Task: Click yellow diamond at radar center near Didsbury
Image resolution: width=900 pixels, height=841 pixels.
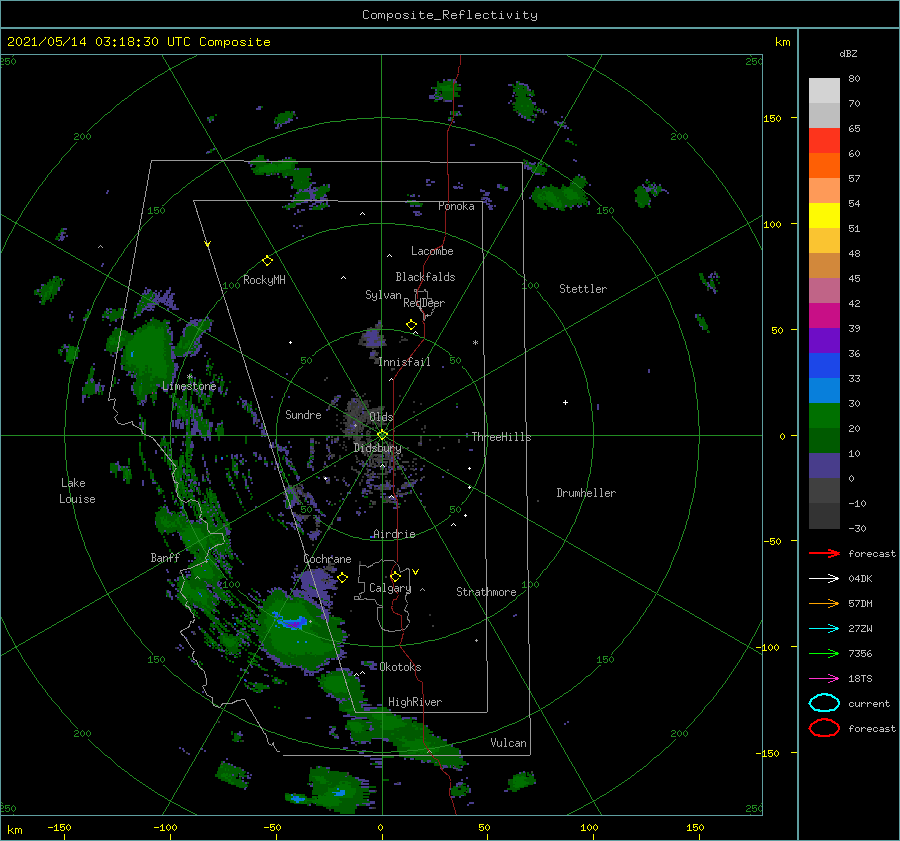Action: pyautogui.click(x=382, y=435)
